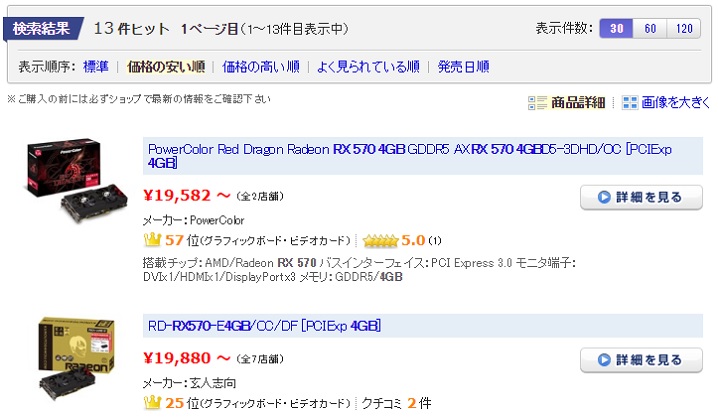Click the play icon on the first 詳細を見る button
The width and height of the screenshot is (718, 419).
pos(604,197)
